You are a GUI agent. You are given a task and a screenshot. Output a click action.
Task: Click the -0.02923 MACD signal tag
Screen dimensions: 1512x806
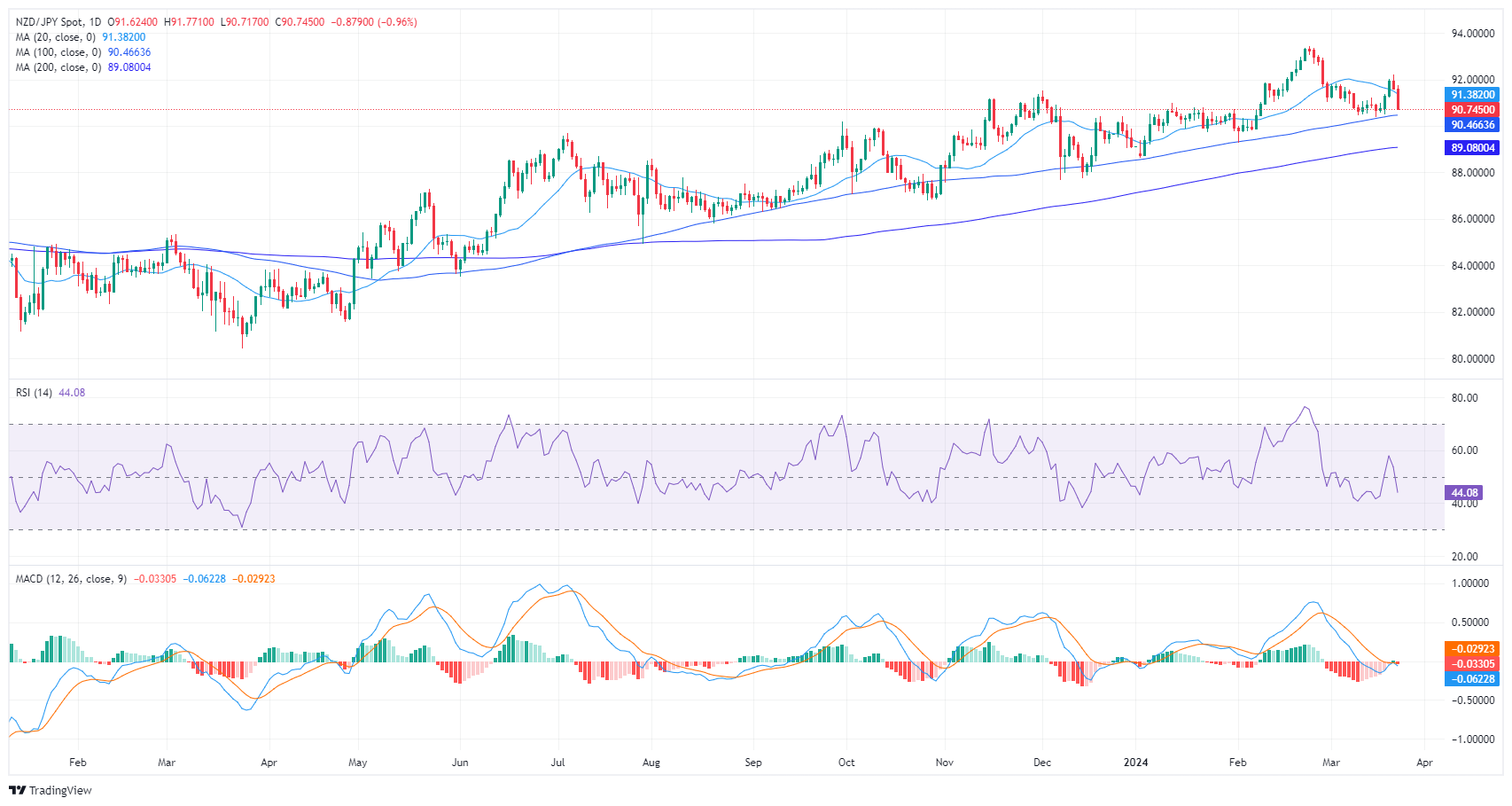1472,649
